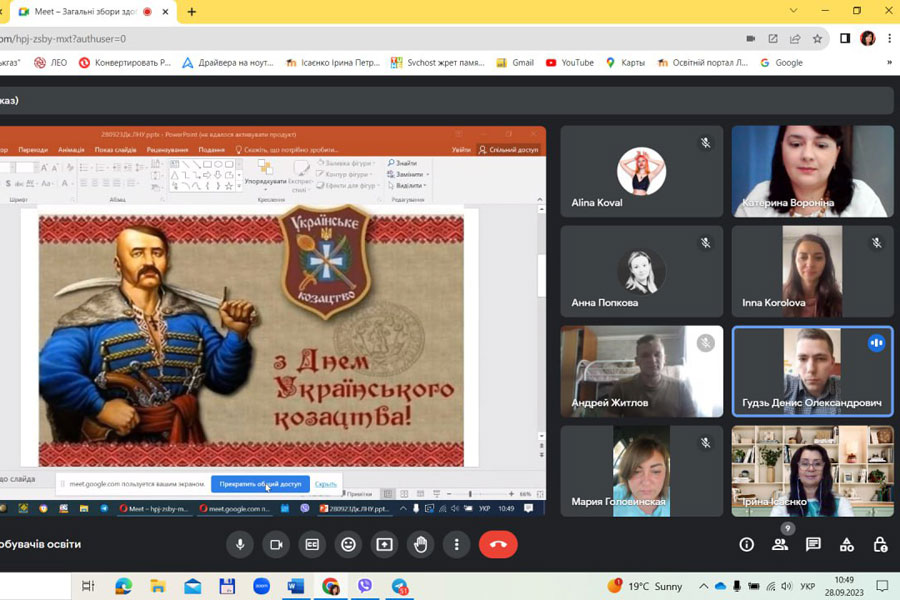Click the present screen icon
The image size is (900, 600).
coord(384,544)
